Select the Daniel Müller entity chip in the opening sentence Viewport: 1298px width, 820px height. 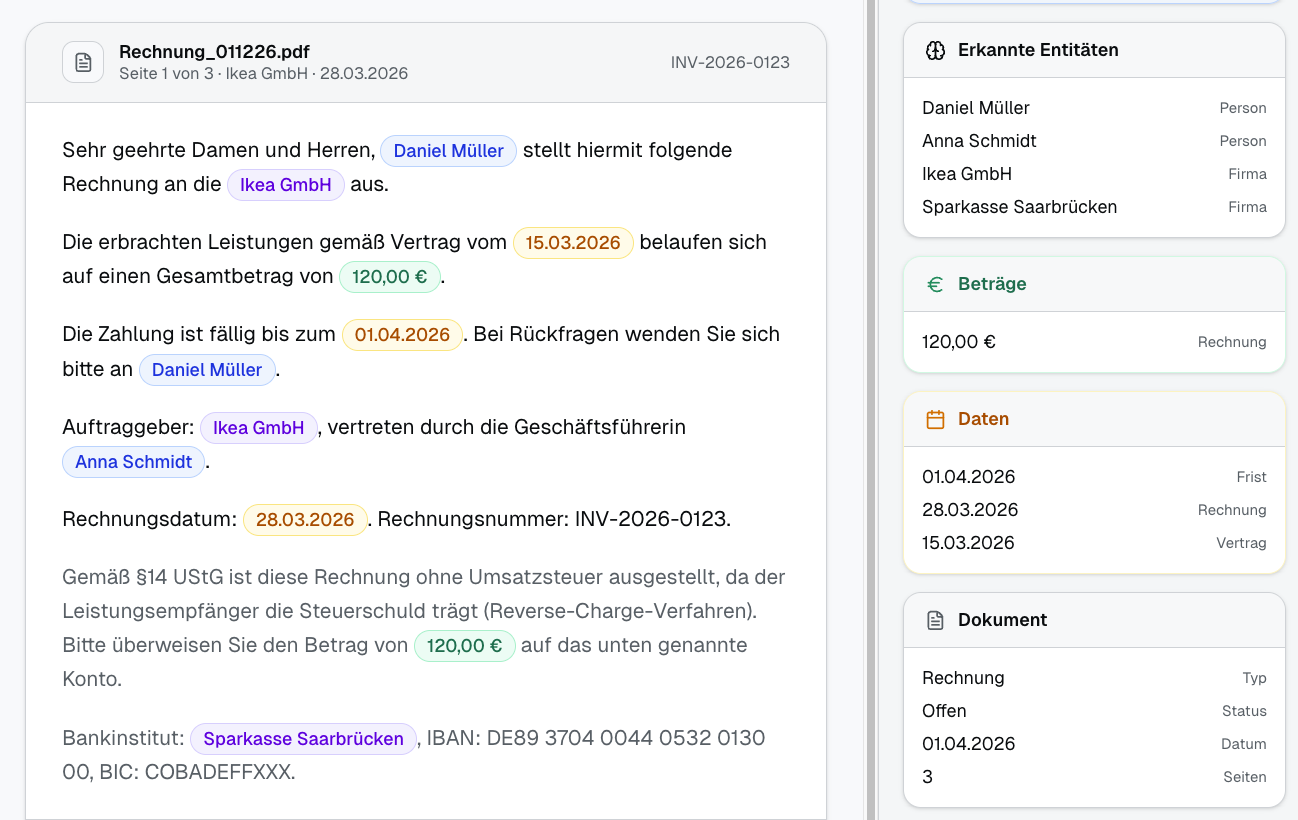[448, 150]
